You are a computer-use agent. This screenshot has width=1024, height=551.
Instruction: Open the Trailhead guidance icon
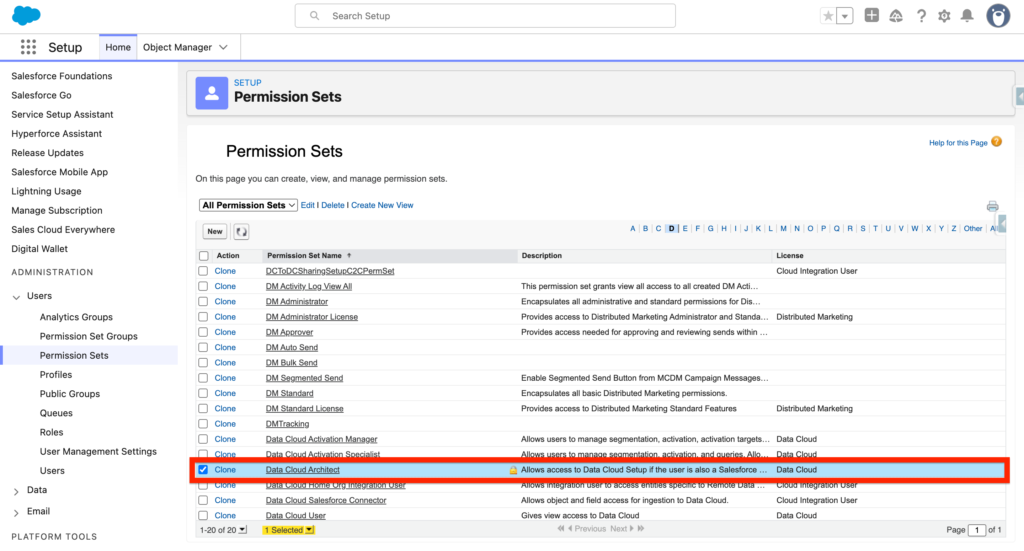(896, 16)
